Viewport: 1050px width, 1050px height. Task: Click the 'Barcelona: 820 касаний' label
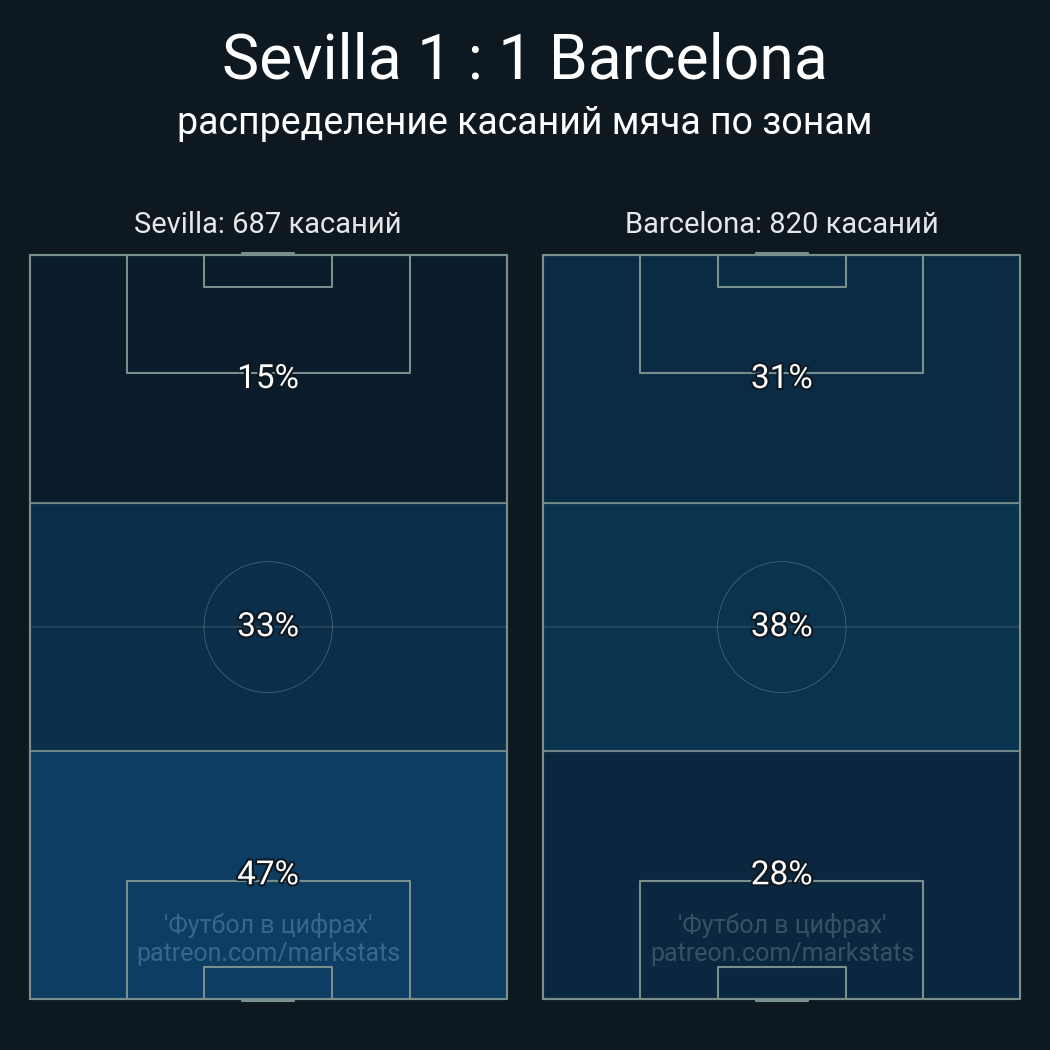(x=782, y=223)
